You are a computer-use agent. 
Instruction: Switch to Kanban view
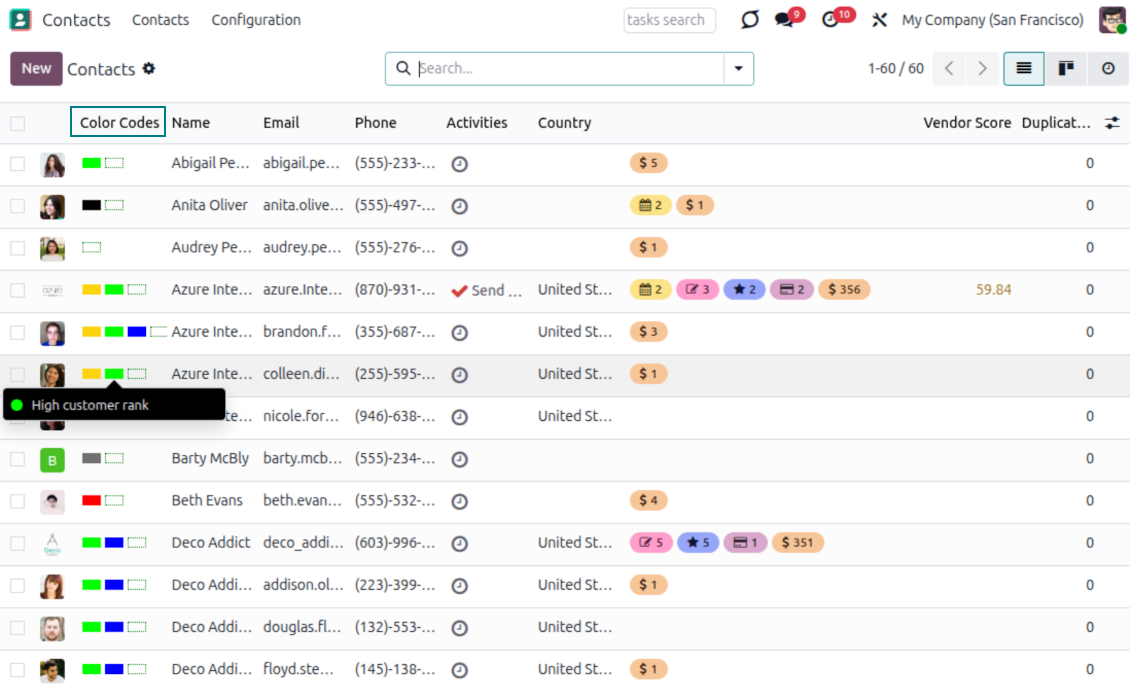click(x=1065, y=68)
